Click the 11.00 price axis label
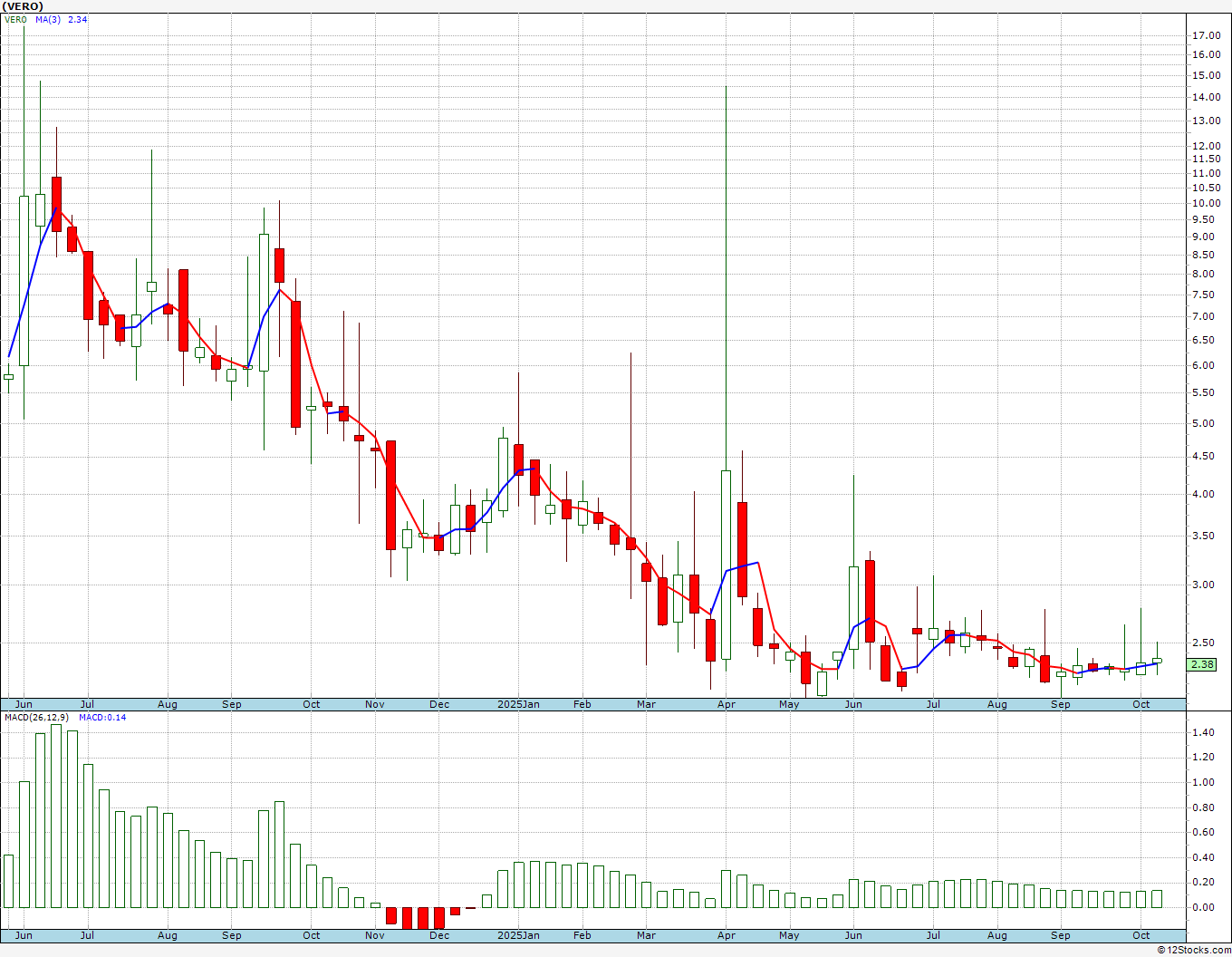Image resolution: width=1232 pixels, height=957 pixels. tap(1207, 173)
